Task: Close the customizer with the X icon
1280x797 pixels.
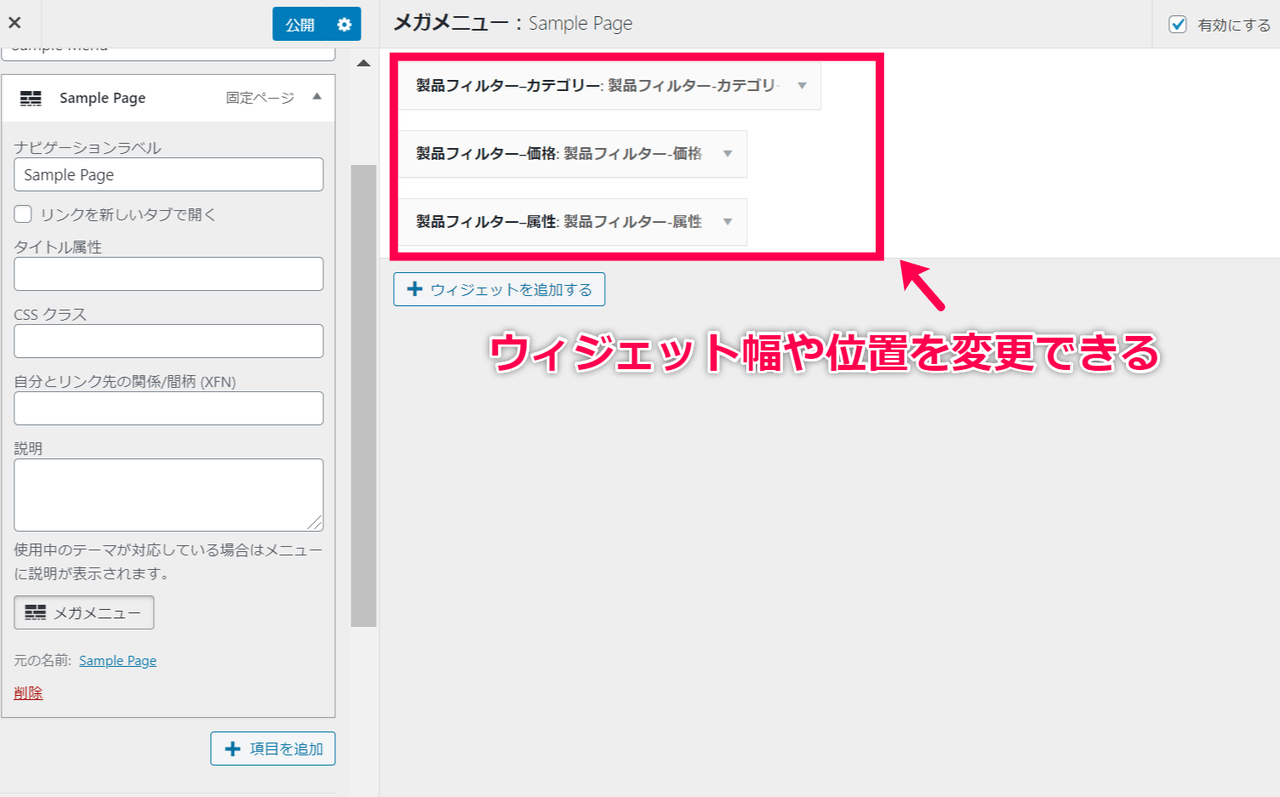Action: 15,23
